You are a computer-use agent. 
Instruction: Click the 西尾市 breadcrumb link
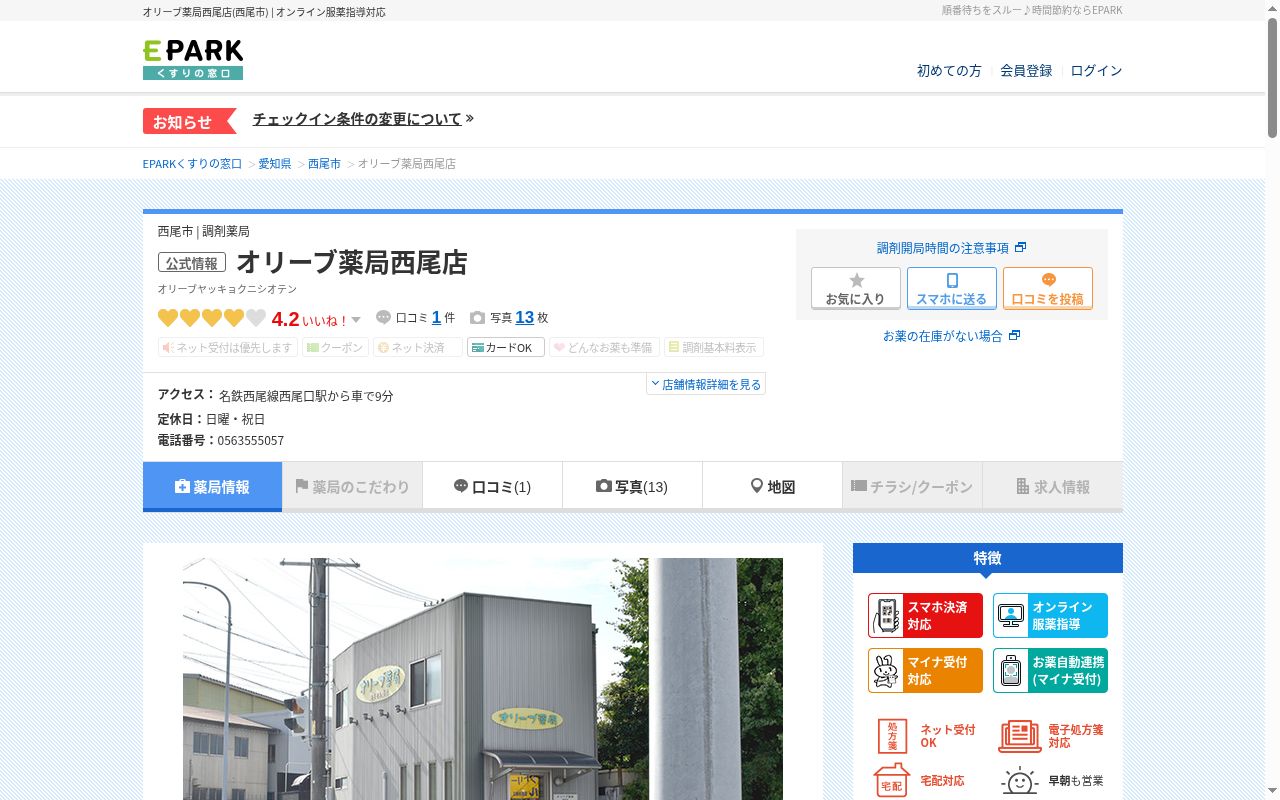tap(324, 163)
